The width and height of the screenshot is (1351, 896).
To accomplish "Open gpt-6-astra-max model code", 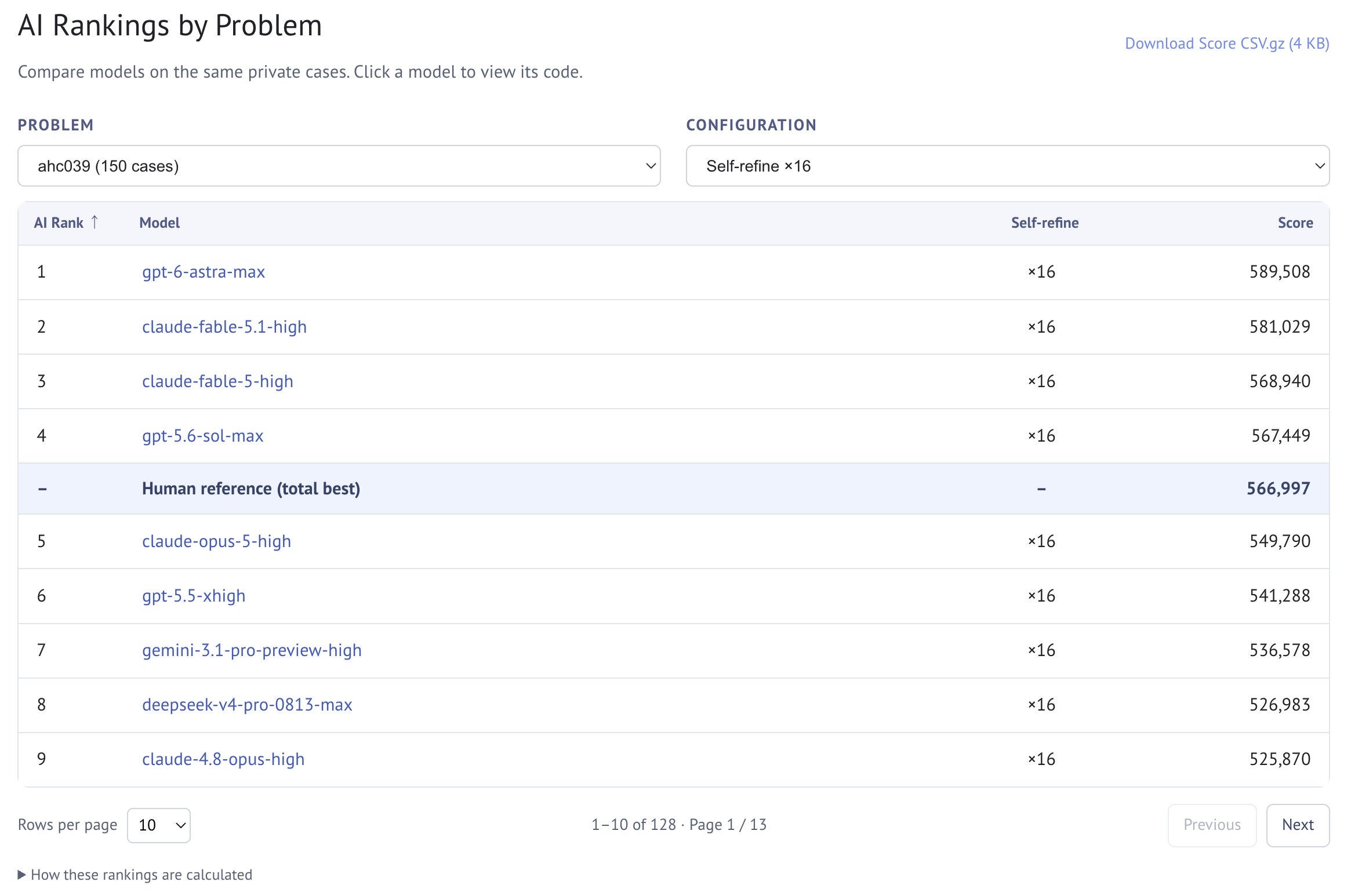I will tap(204, 272).
